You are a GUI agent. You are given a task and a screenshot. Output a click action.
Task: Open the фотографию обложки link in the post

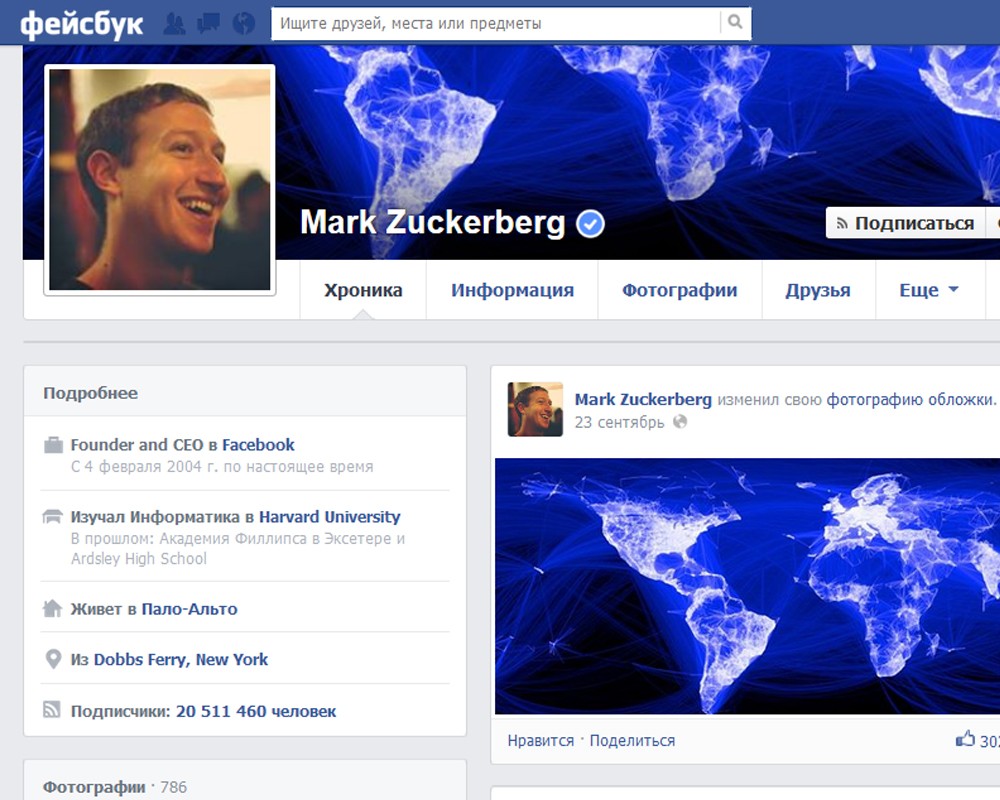[910, 399]
